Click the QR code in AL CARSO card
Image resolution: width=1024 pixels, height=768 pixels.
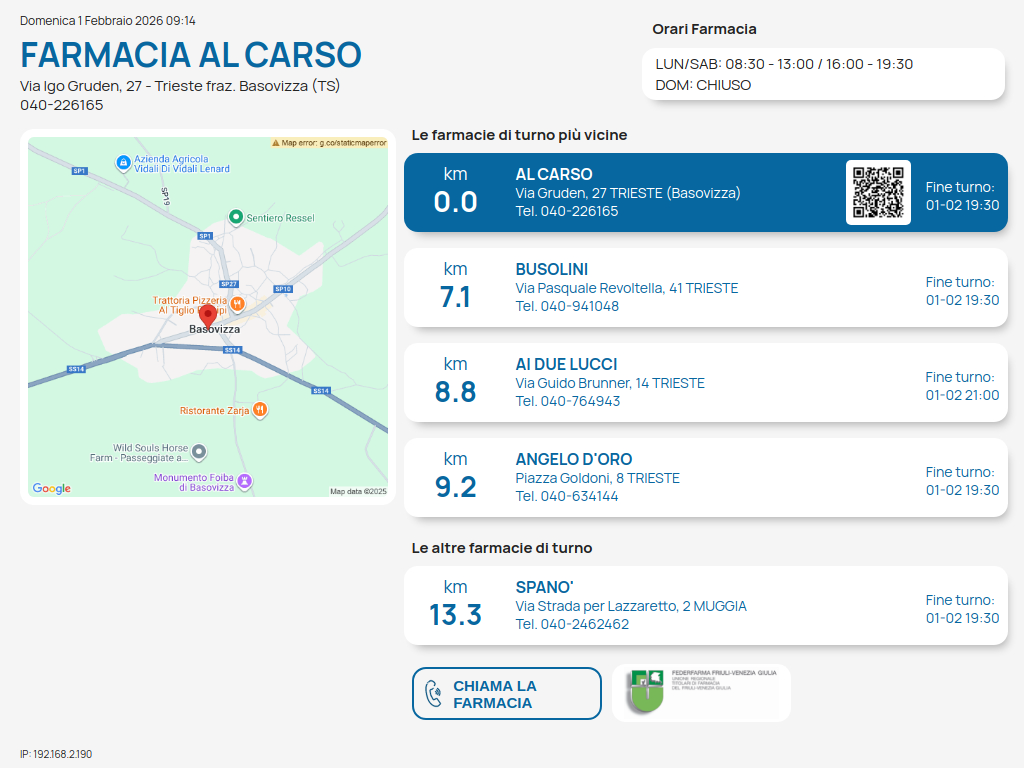[x=878, y=192]
